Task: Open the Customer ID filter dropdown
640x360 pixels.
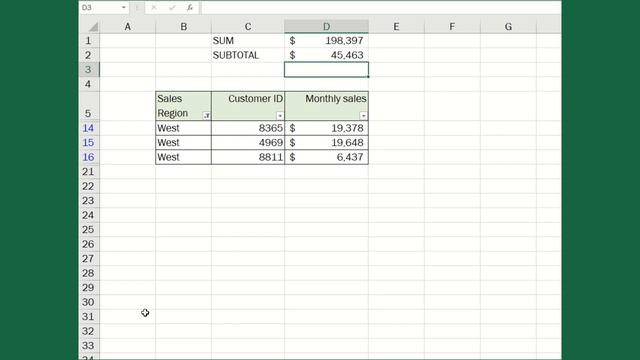Action: [x=280, y=116]
